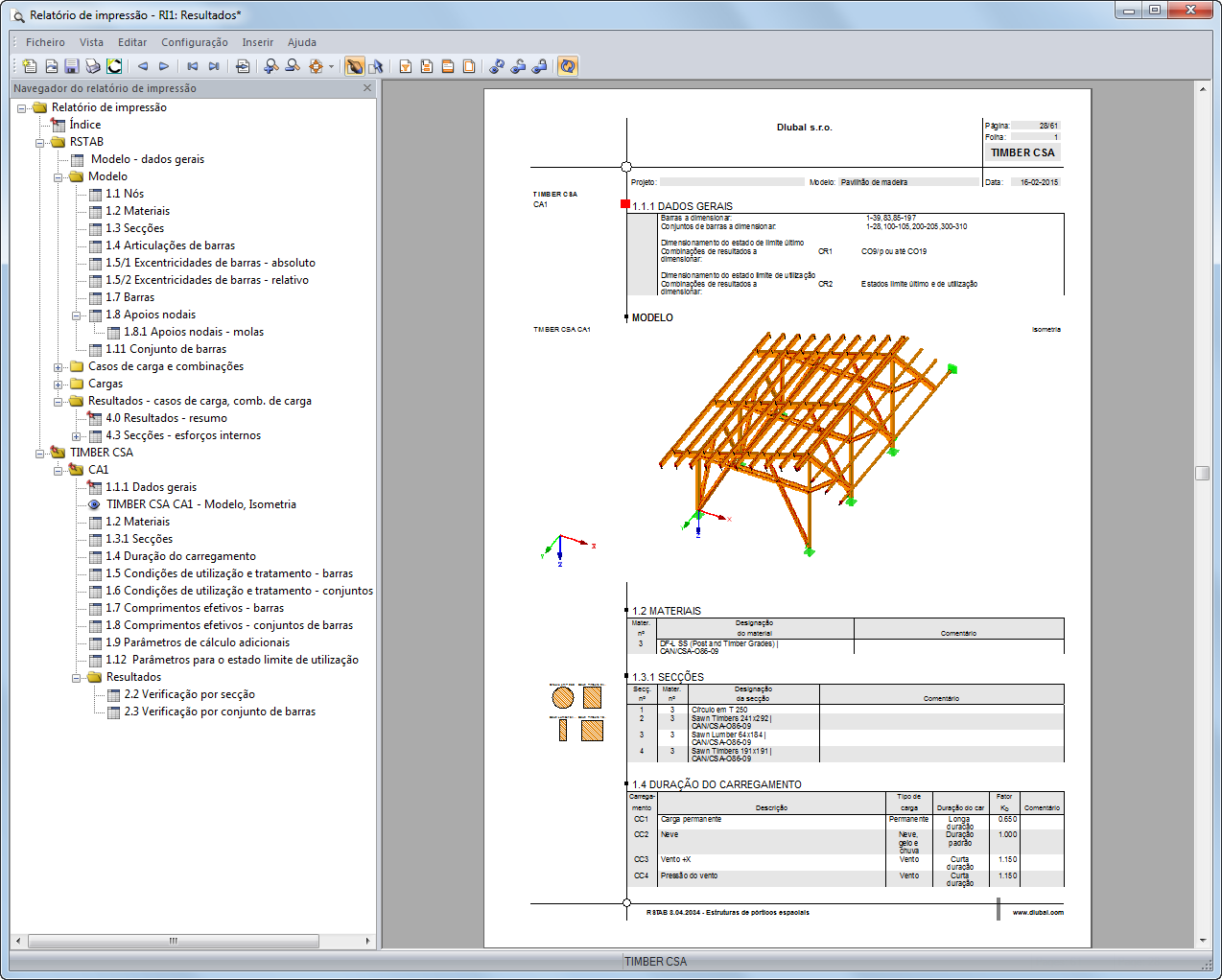Click the preview scrollbar down arrow
The width and height of the screenshot is (1222, 980).
pos(1202,941)
